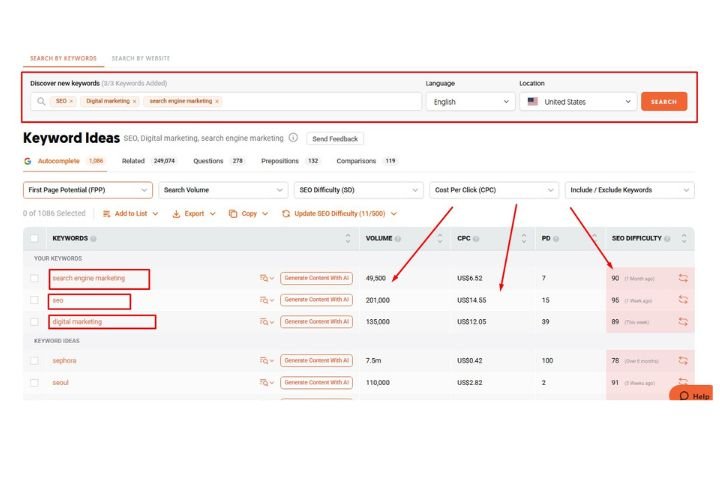Check the sephora row checkbox

(x=34, y=361)
